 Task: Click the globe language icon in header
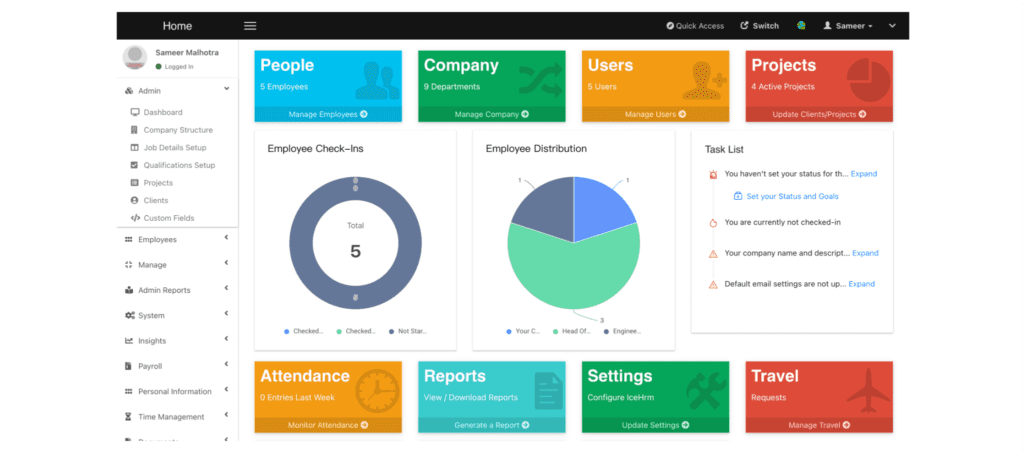(x=801, y=25)
